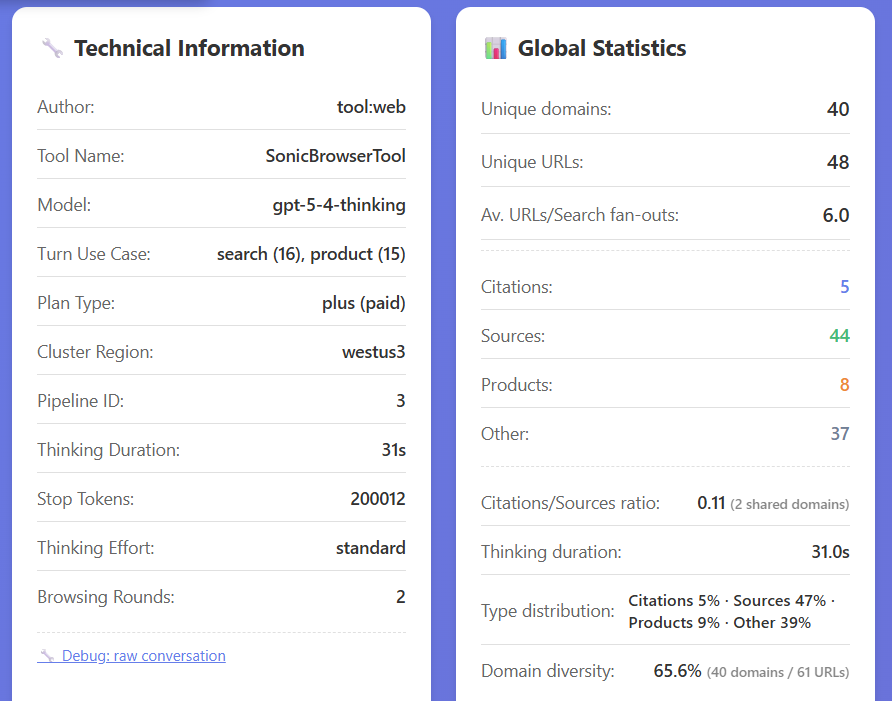
Task: Select the Global Statistics heading text
Action: pos(601,48)
